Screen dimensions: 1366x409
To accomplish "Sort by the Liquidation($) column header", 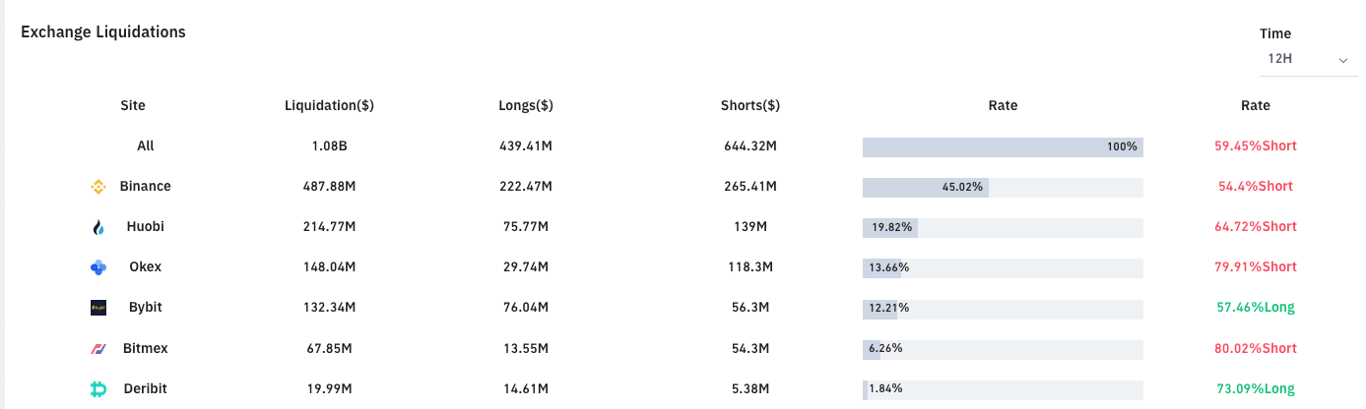I will tap(329, 105).
